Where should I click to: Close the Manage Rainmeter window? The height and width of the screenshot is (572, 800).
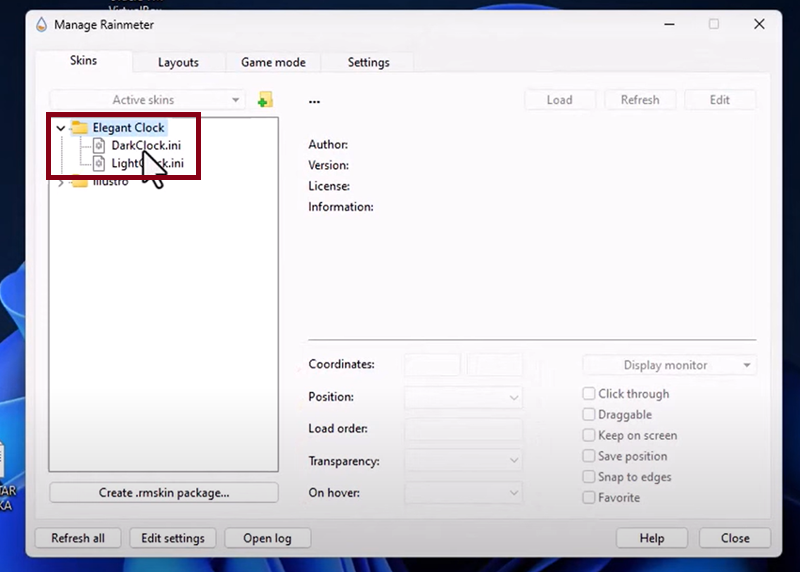[759, 24]
